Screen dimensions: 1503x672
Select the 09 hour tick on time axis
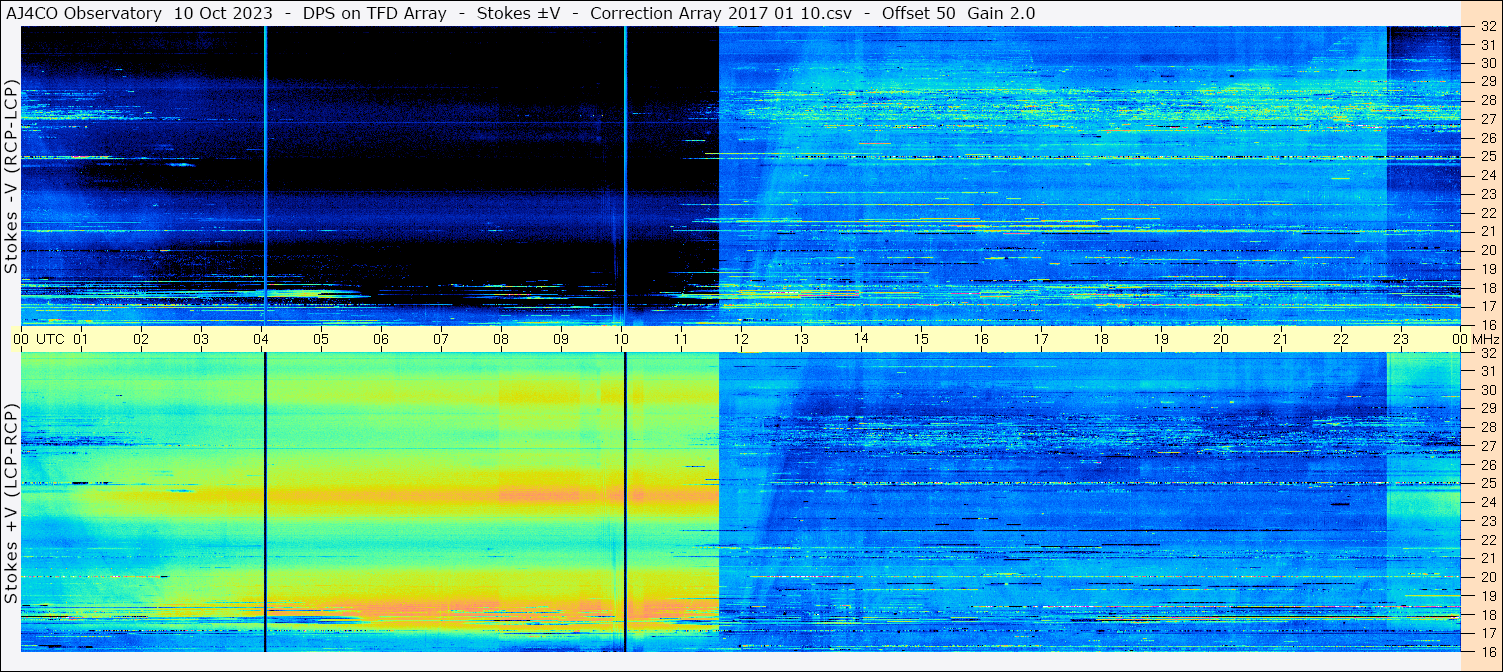[x=561, y=339]
